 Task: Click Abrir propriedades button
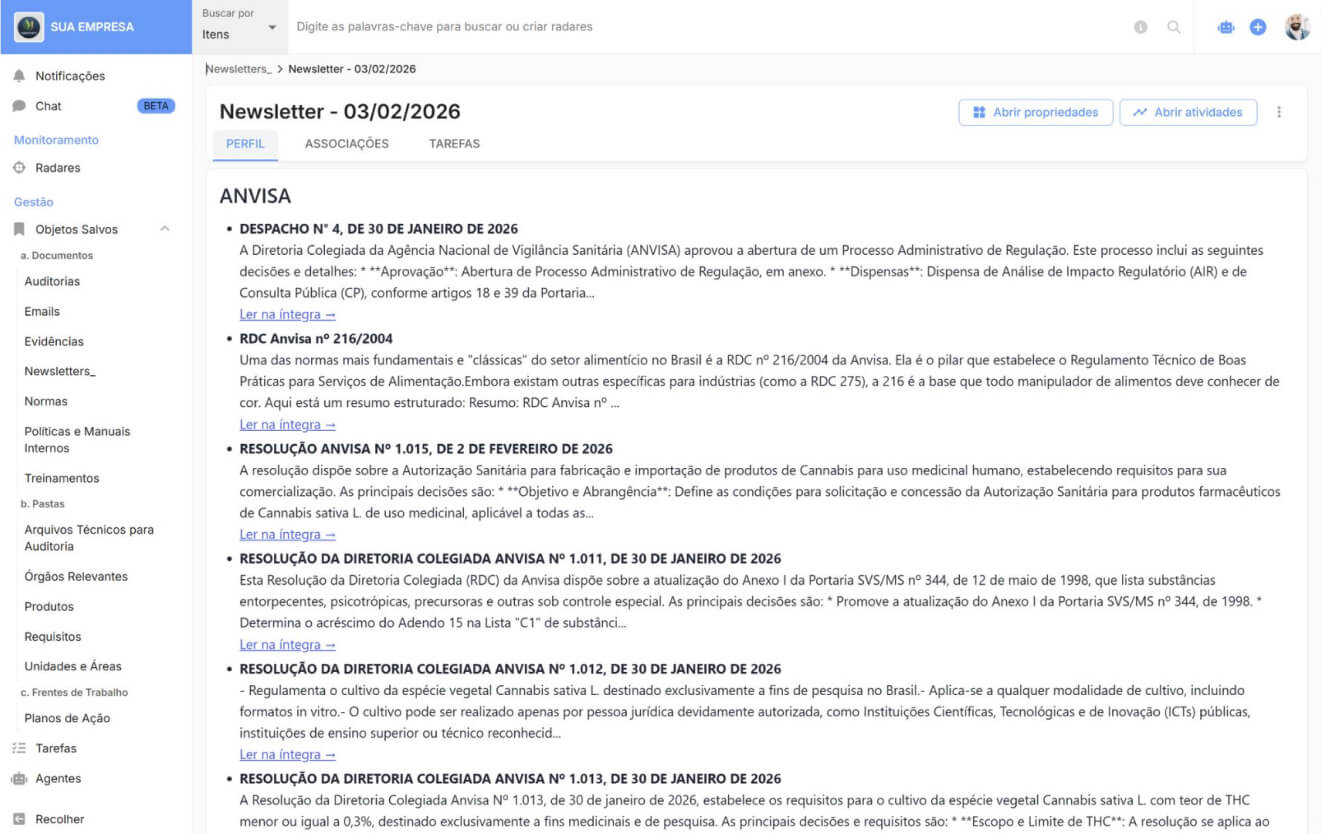(x=1035, y=112)
